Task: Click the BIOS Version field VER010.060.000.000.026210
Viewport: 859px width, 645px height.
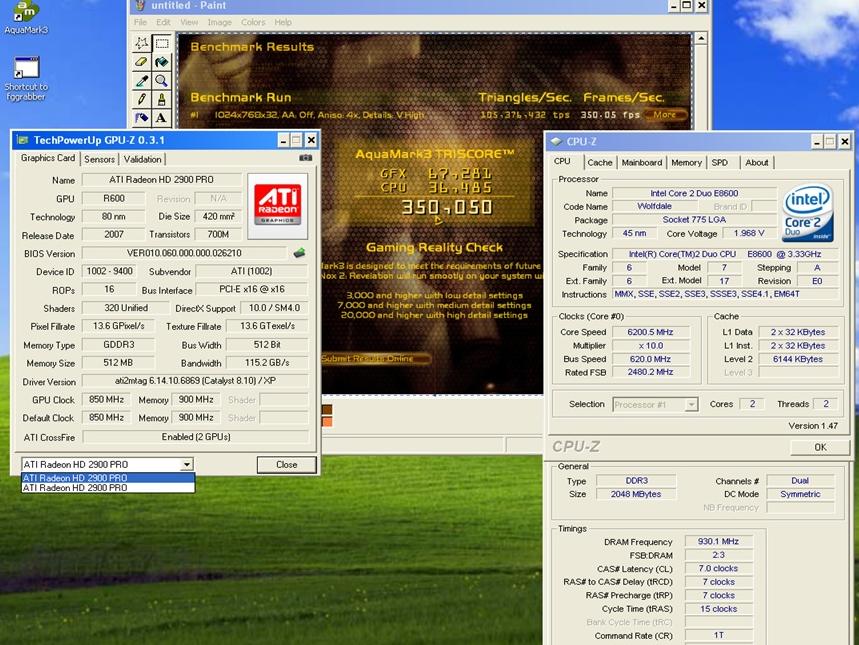Action: [x=184, y=253]
